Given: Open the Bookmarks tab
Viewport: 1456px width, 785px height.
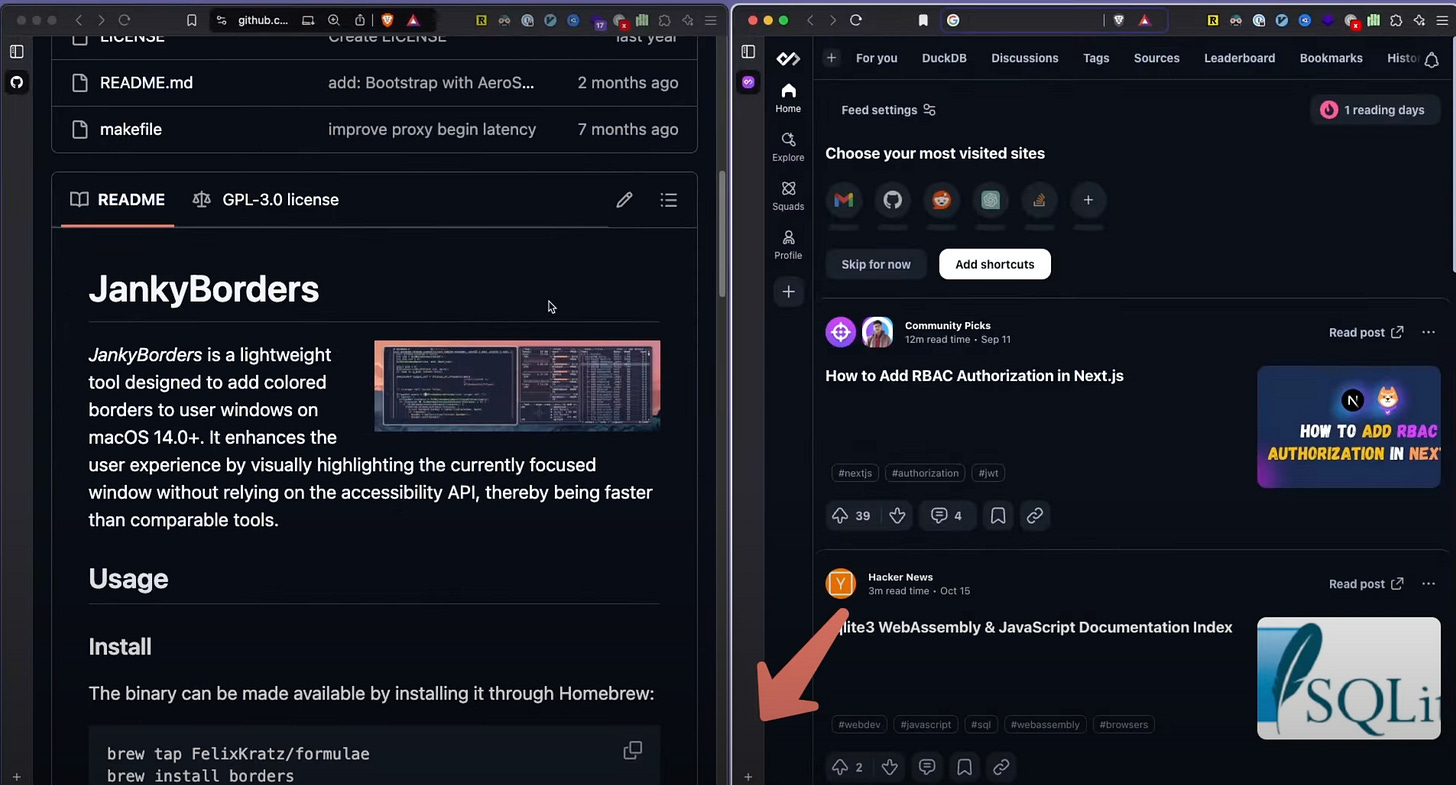Looking at the screenshot, I should [x=1330, y=58].
